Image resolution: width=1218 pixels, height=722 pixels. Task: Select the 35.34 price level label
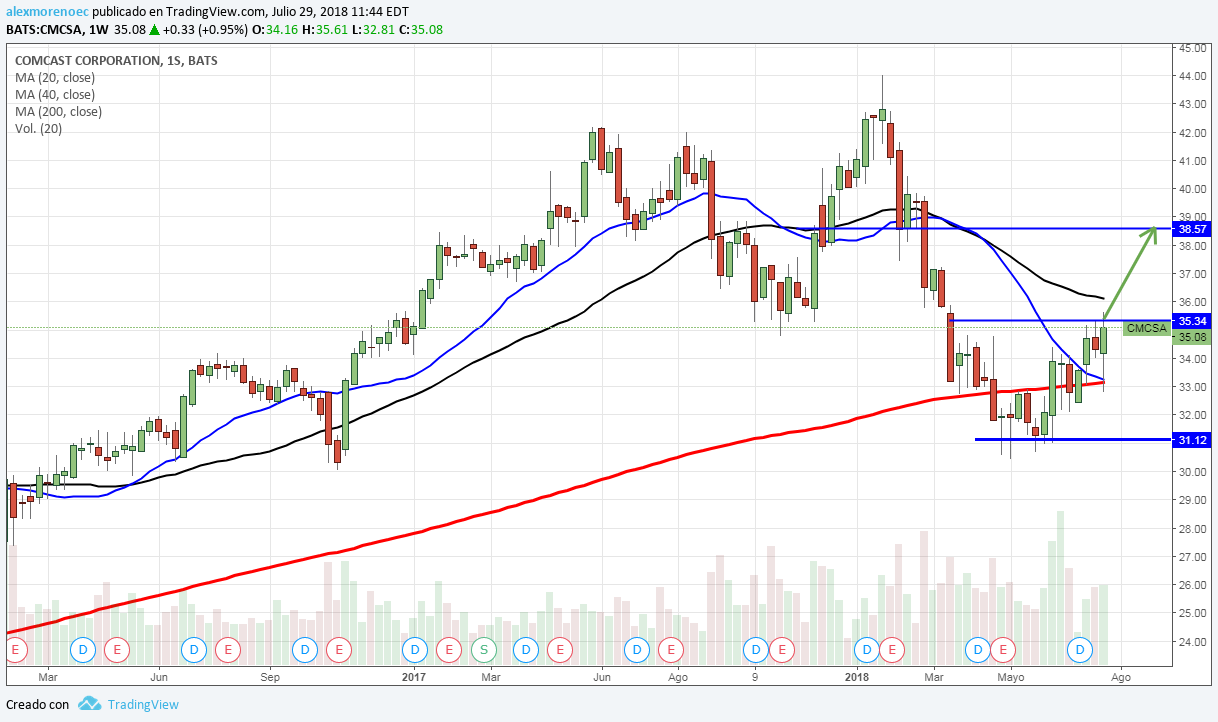coord(1194,321)
